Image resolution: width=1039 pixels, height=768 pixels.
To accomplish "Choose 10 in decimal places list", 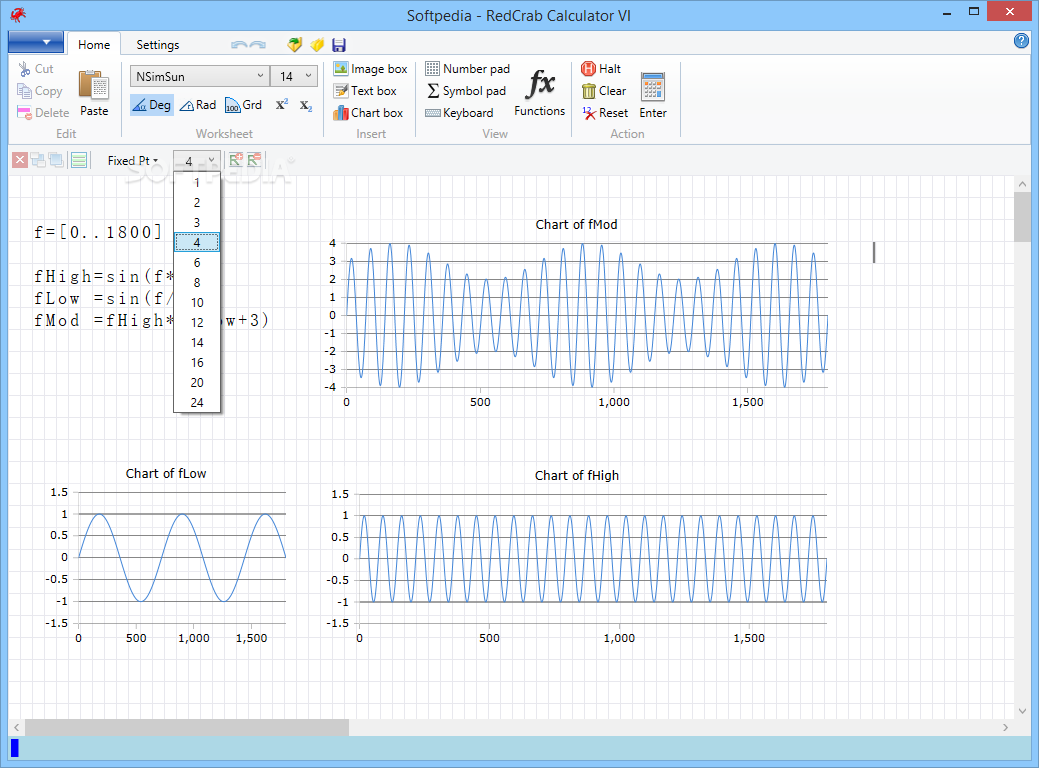I will click(x=197, y=303).
